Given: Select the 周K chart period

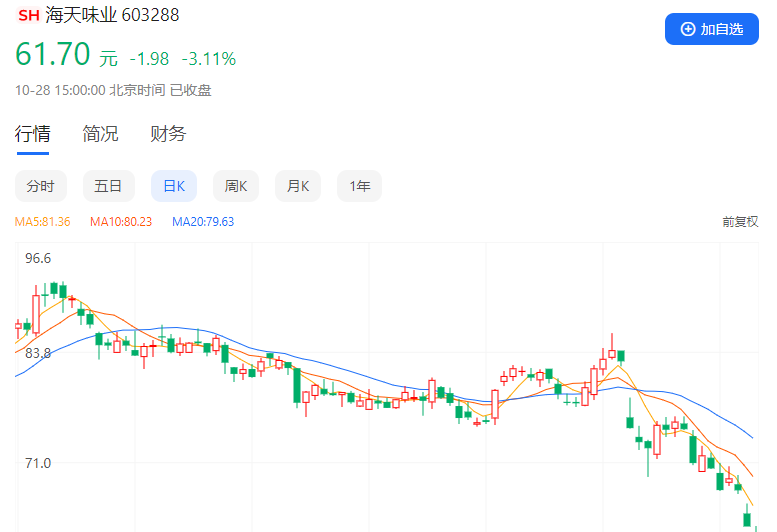Looking at the screenshot, I should [x=236, y=186].
